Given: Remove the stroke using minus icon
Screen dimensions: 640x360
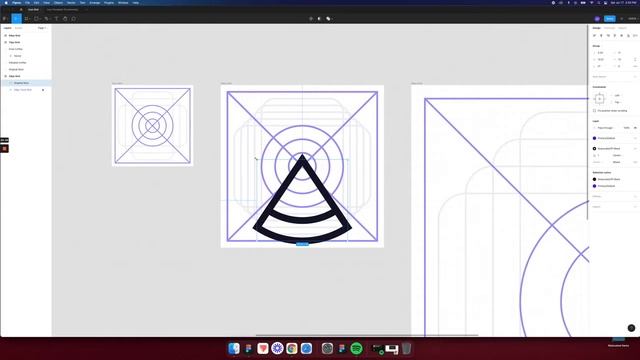Looking at the screenshot, I should coord(635,149).
